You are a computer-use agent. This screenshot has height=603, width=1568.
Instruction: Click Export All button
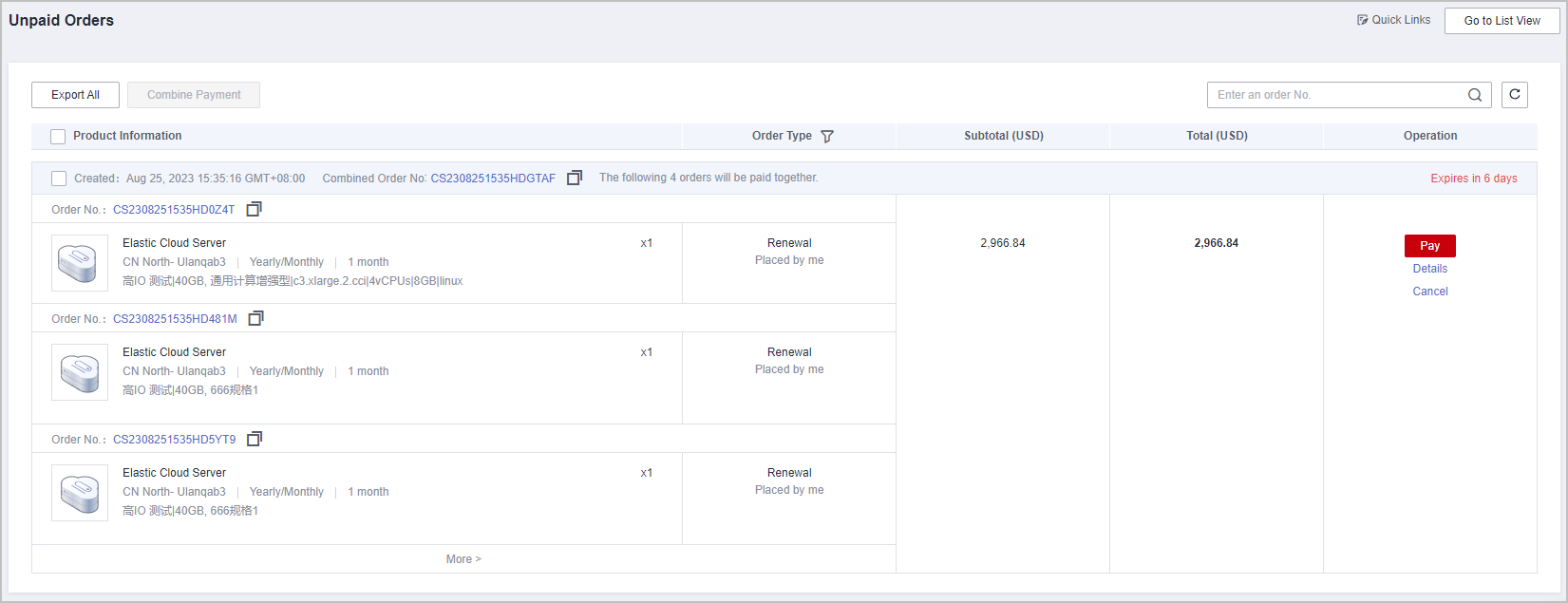75,95
